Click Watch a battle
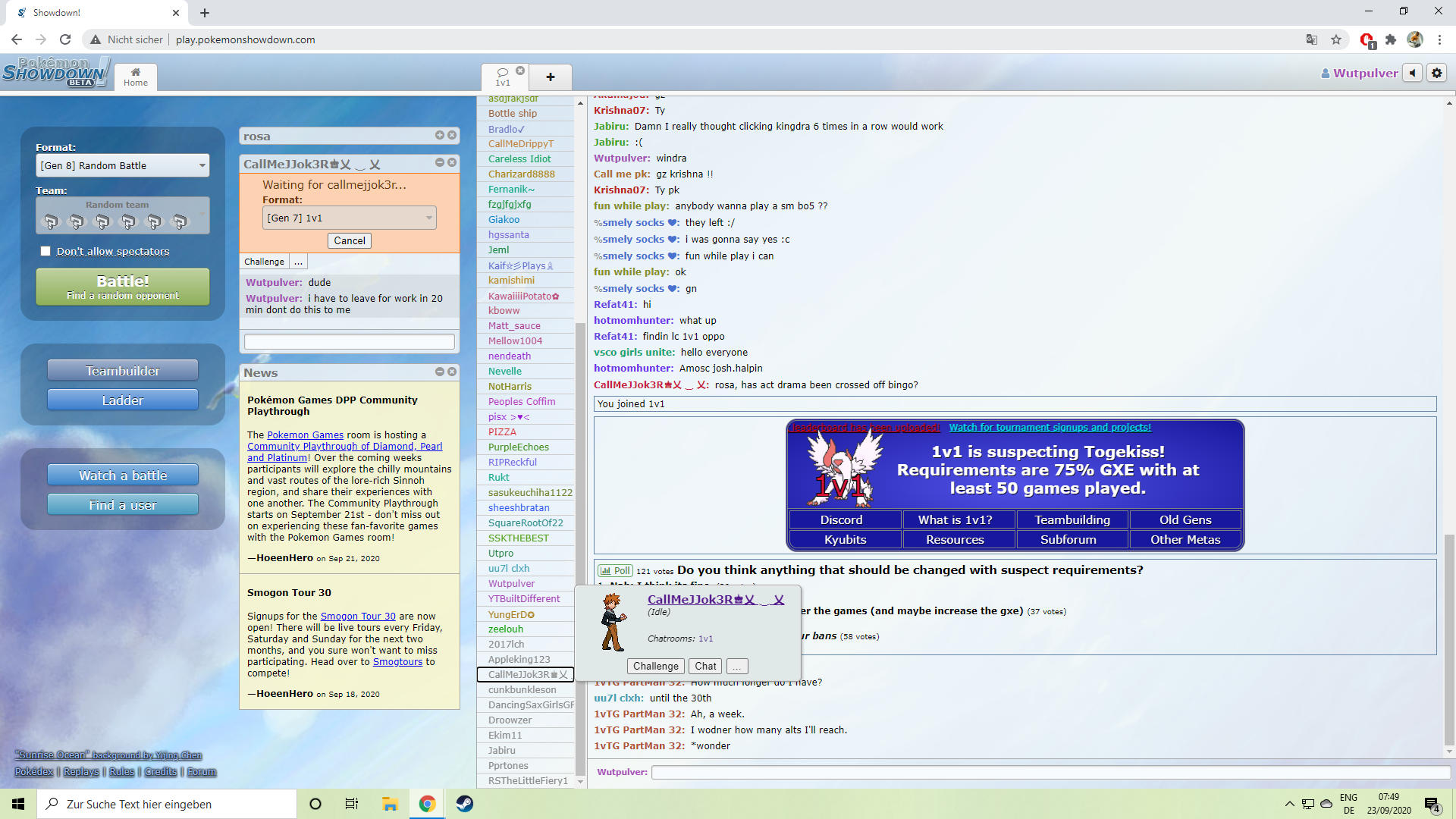 [x=123, y=475]
